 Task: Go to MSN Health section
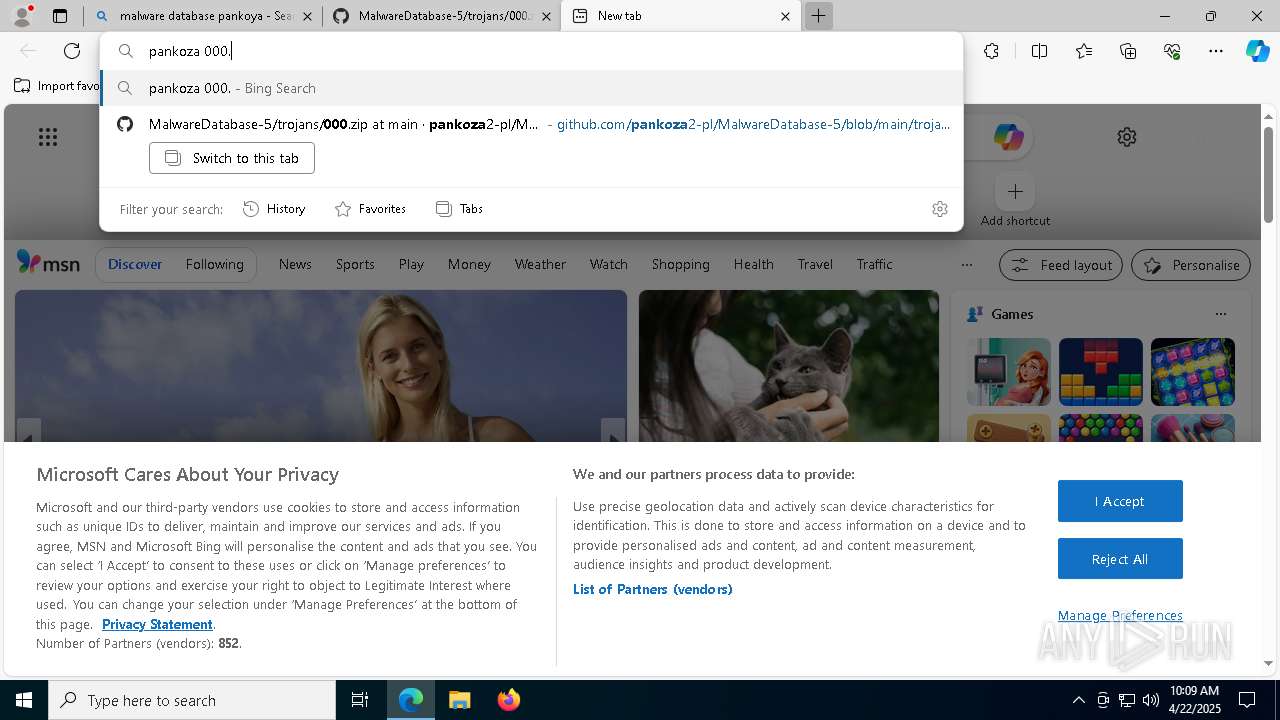(x=753, y=264)
